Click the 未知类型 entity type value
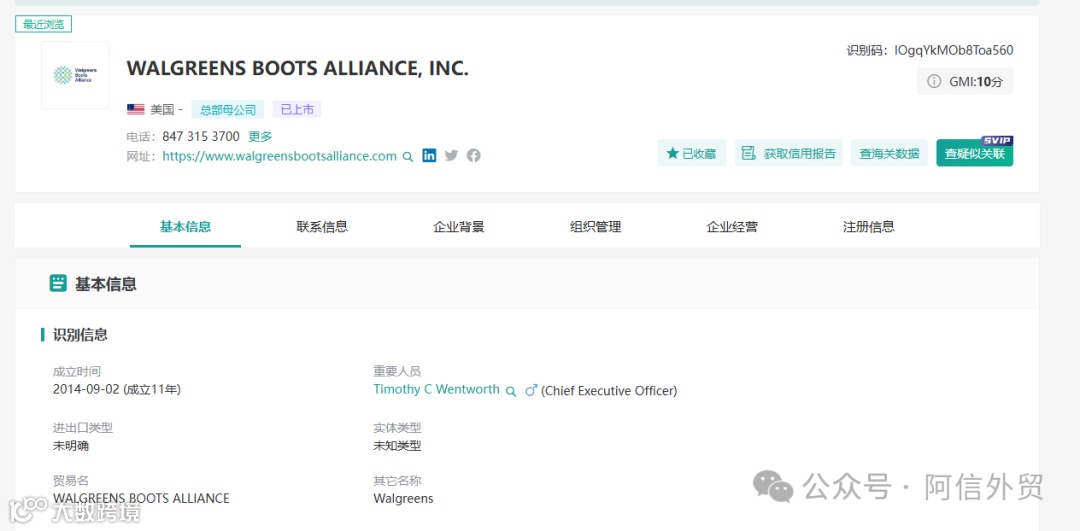The width and height of the screenshot is (1080, 531). click(397, 446)
